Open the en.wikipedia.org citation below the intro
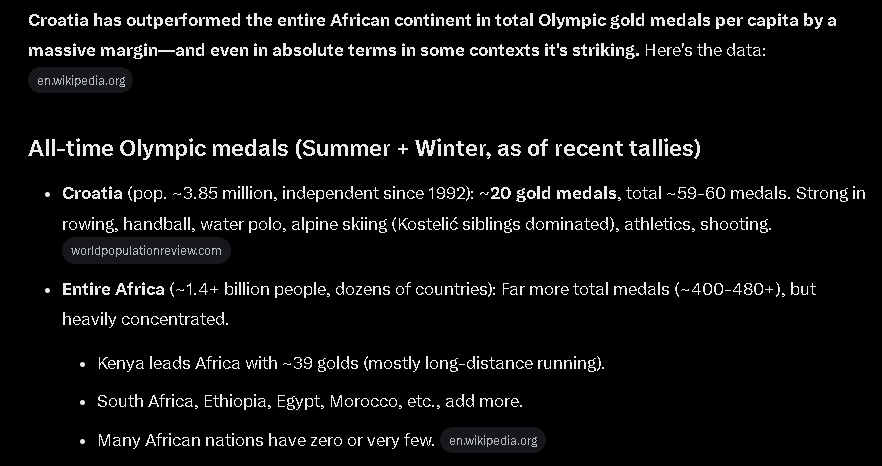 (x=80, y=80)
